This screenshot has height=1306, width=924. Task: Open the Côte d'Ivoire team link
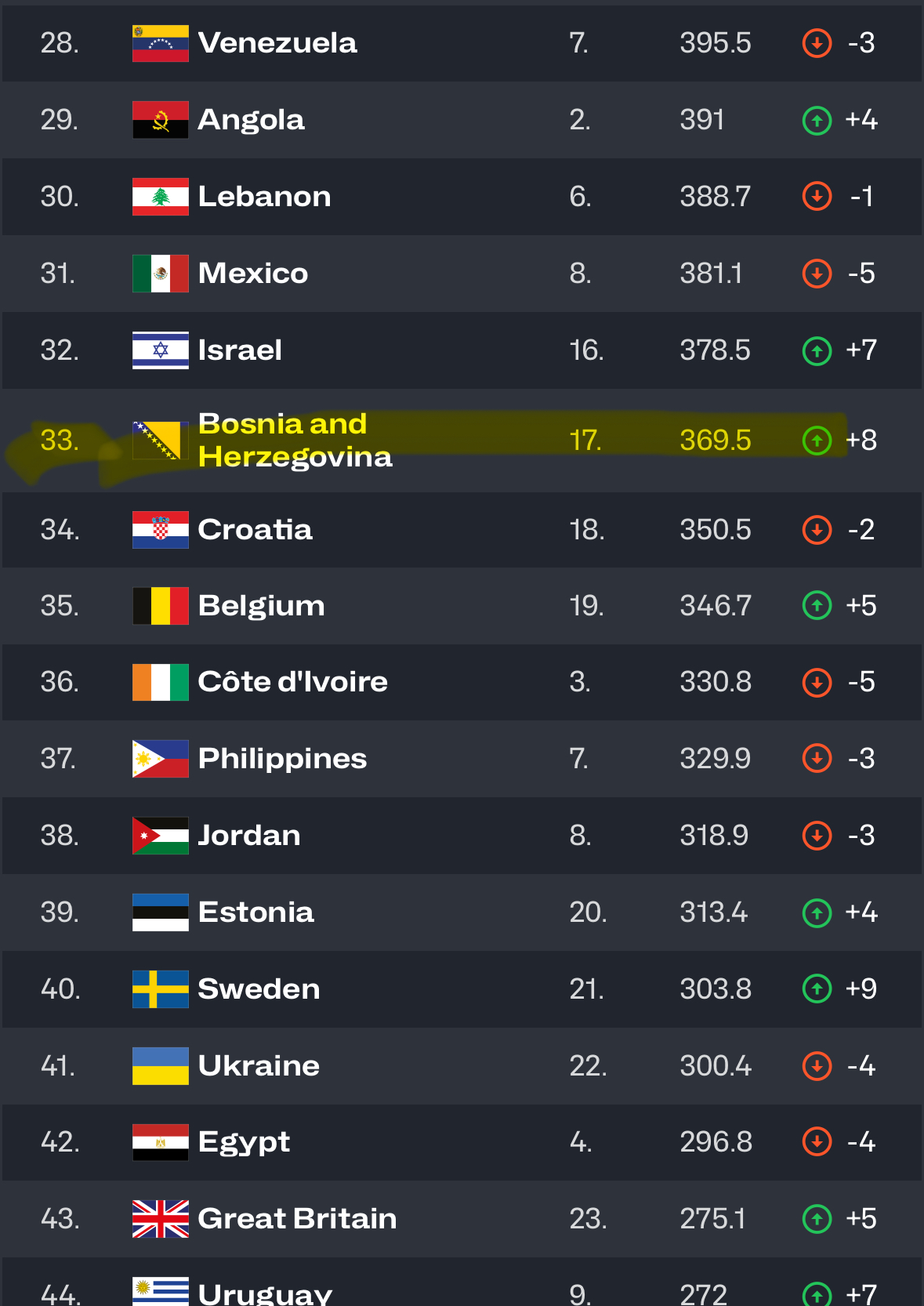[x=293, y=682]
